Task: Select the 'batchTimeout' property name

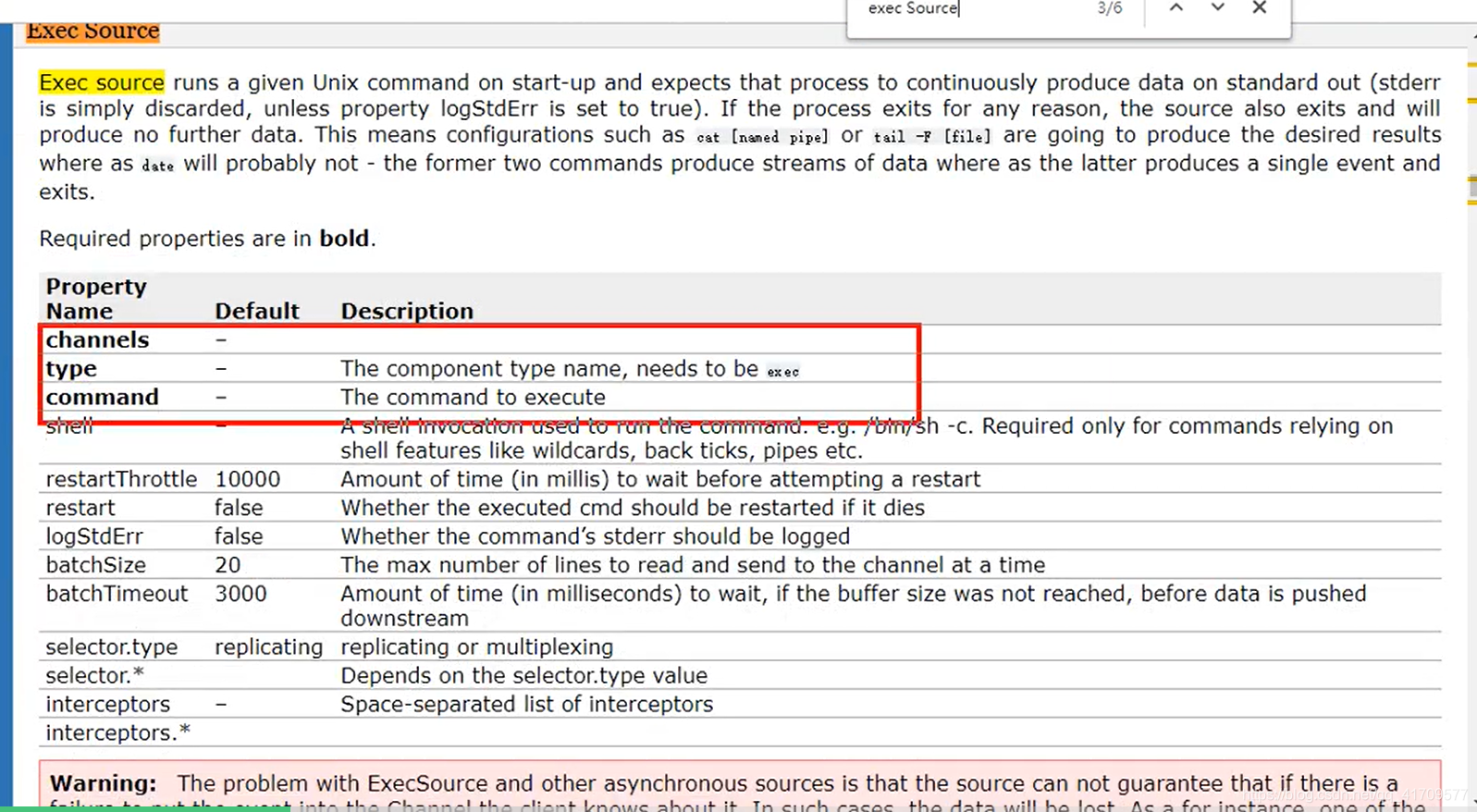Action: pos(117,594)
